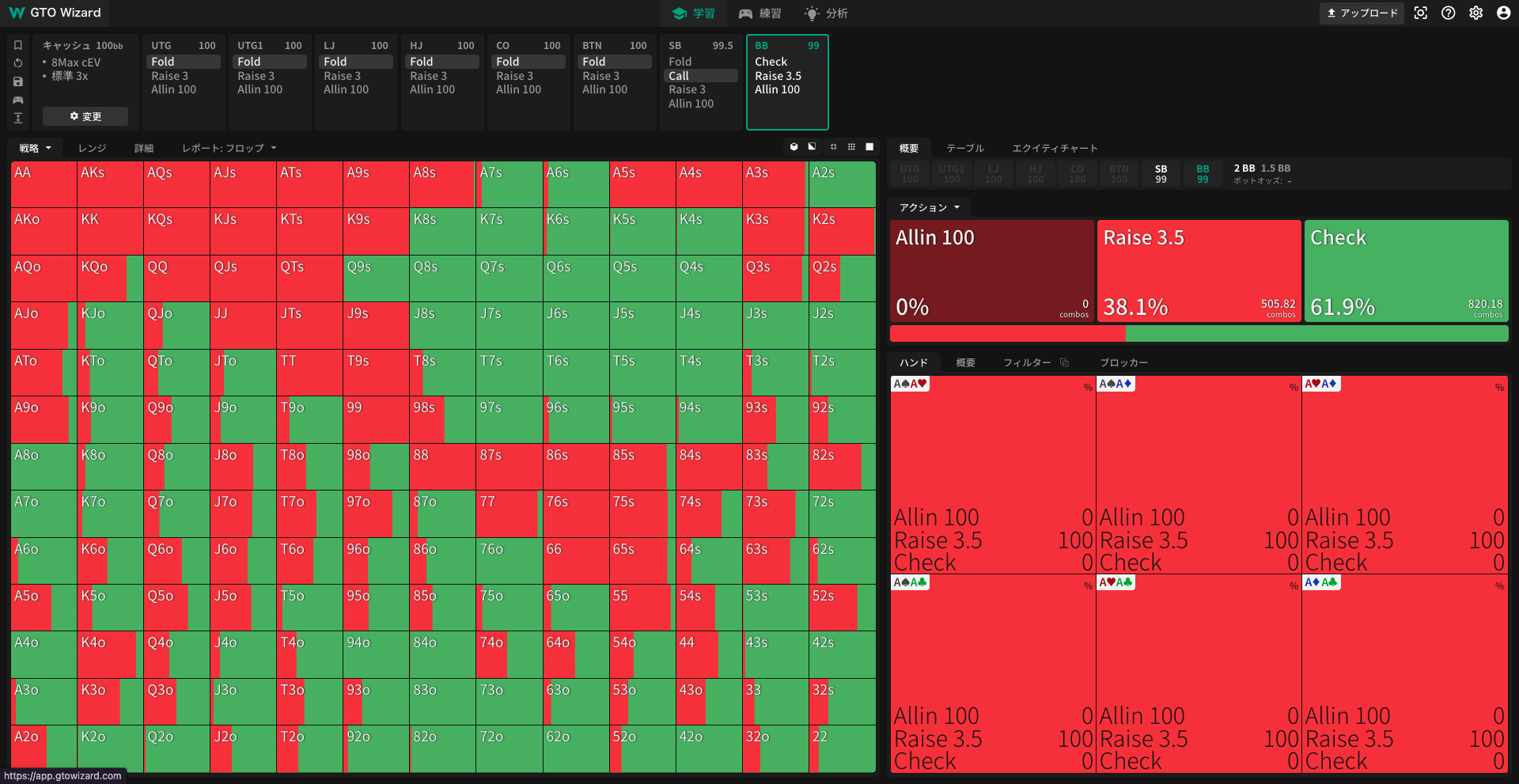Select Fold in the UTG position panel
This screenshot has width=1519, height=784.
184,62
